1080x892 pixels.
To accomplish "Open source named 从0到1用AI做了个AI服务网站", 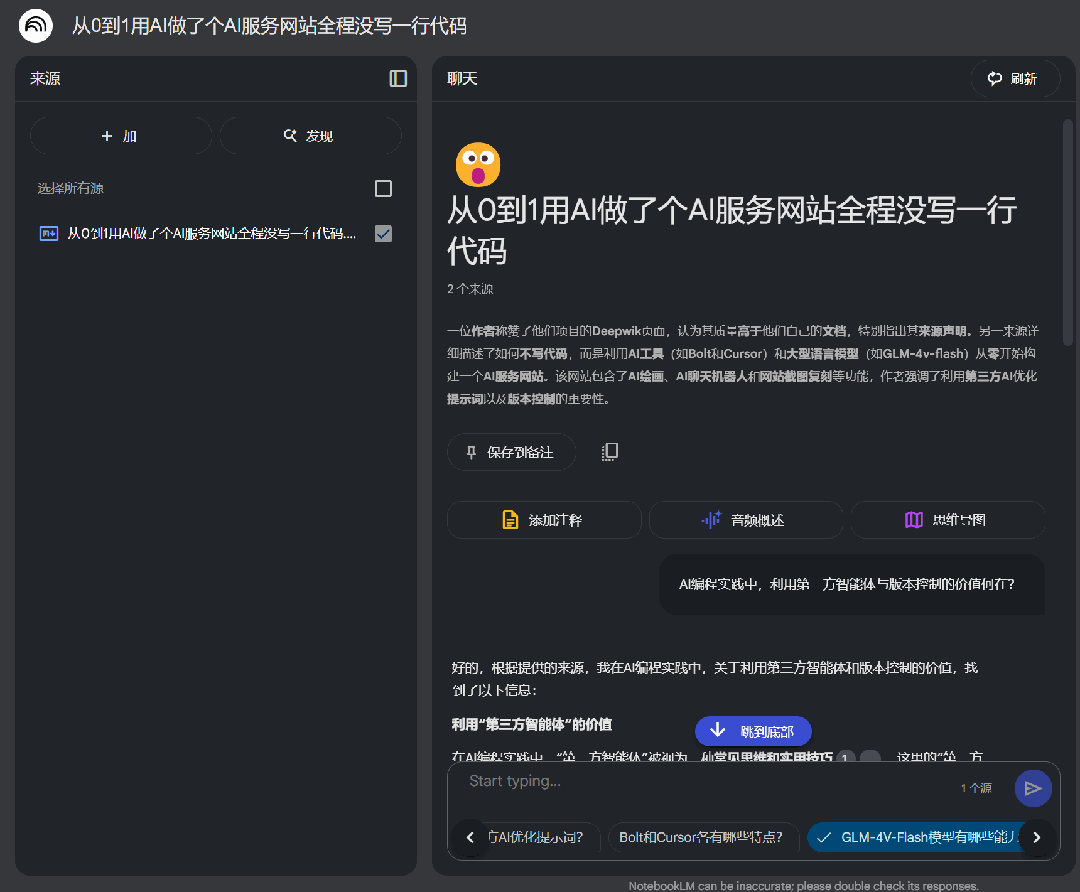I will pos(211,234).
